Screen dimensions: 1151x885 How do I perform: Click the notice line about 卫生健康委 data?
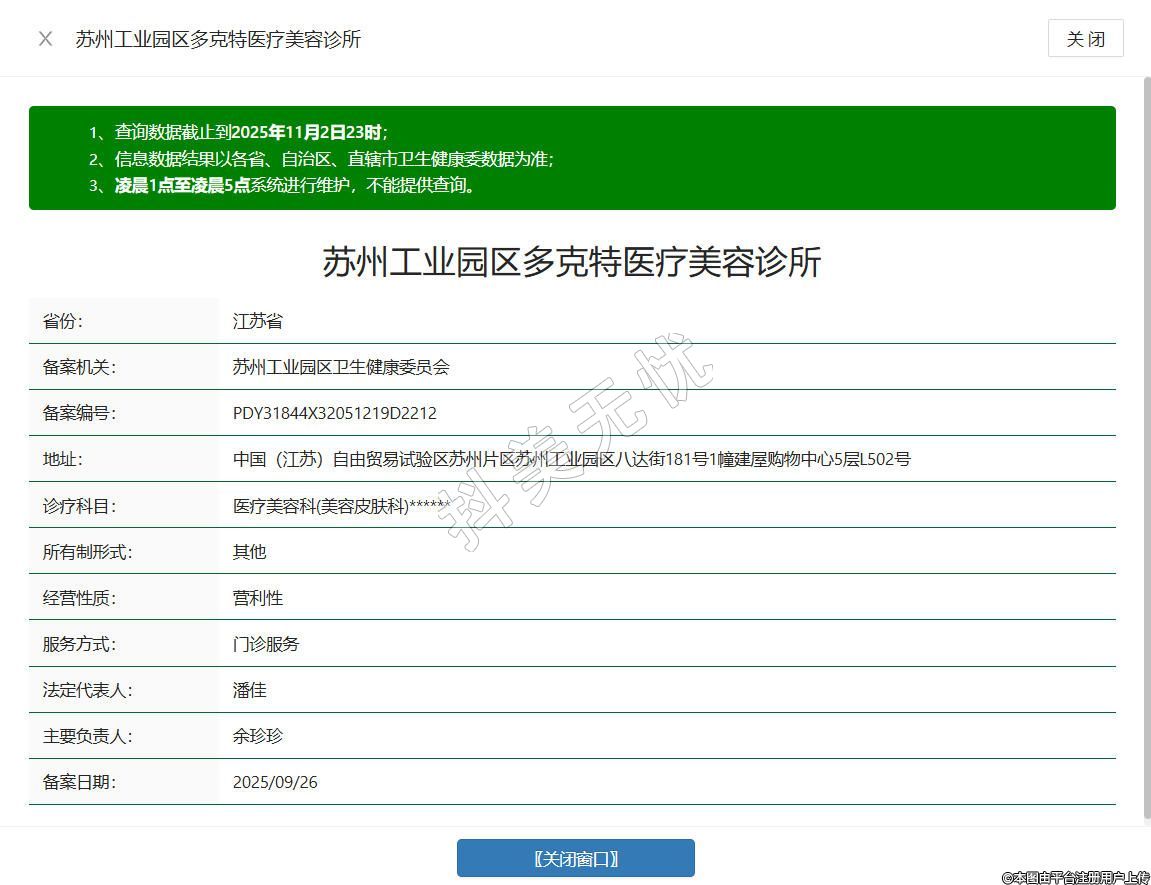tap(333, 159)
